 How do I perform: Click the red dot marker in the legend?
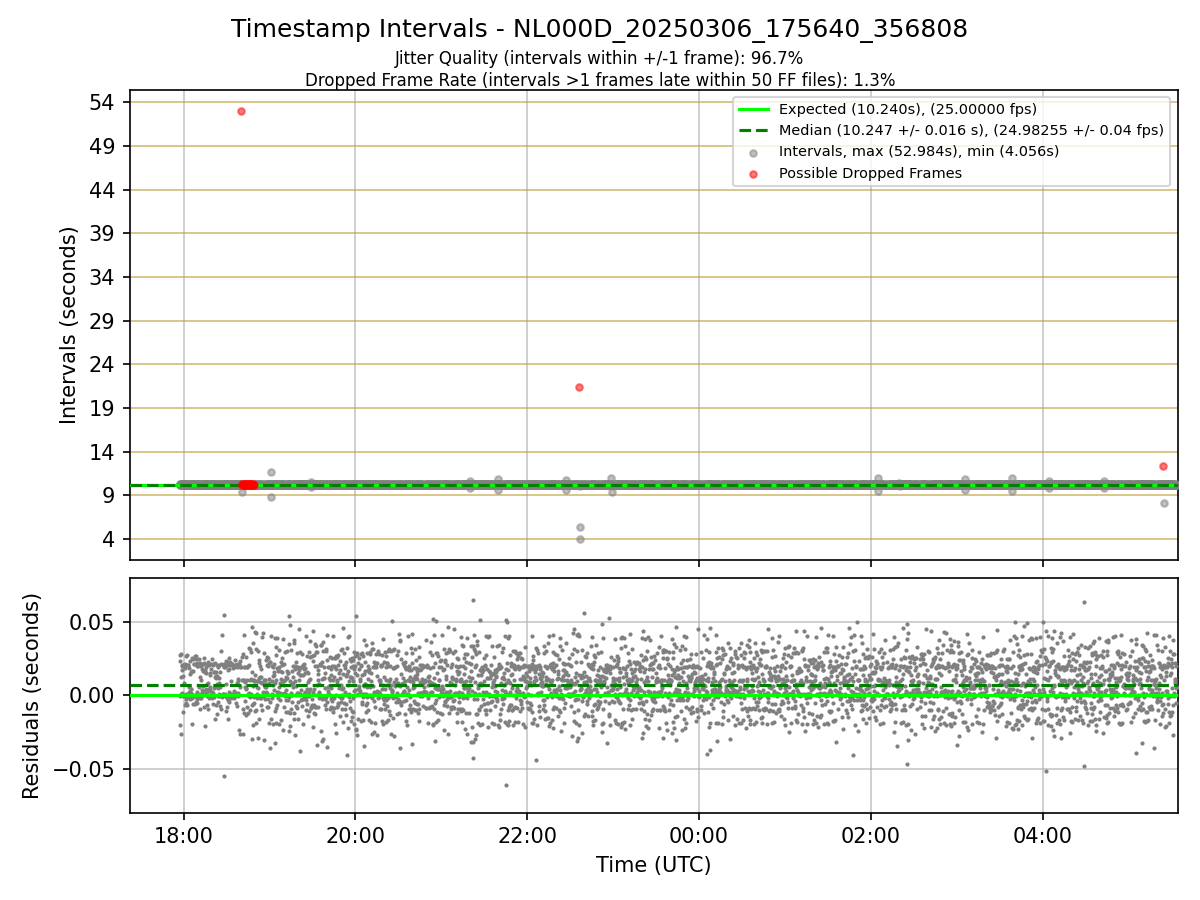754,174
